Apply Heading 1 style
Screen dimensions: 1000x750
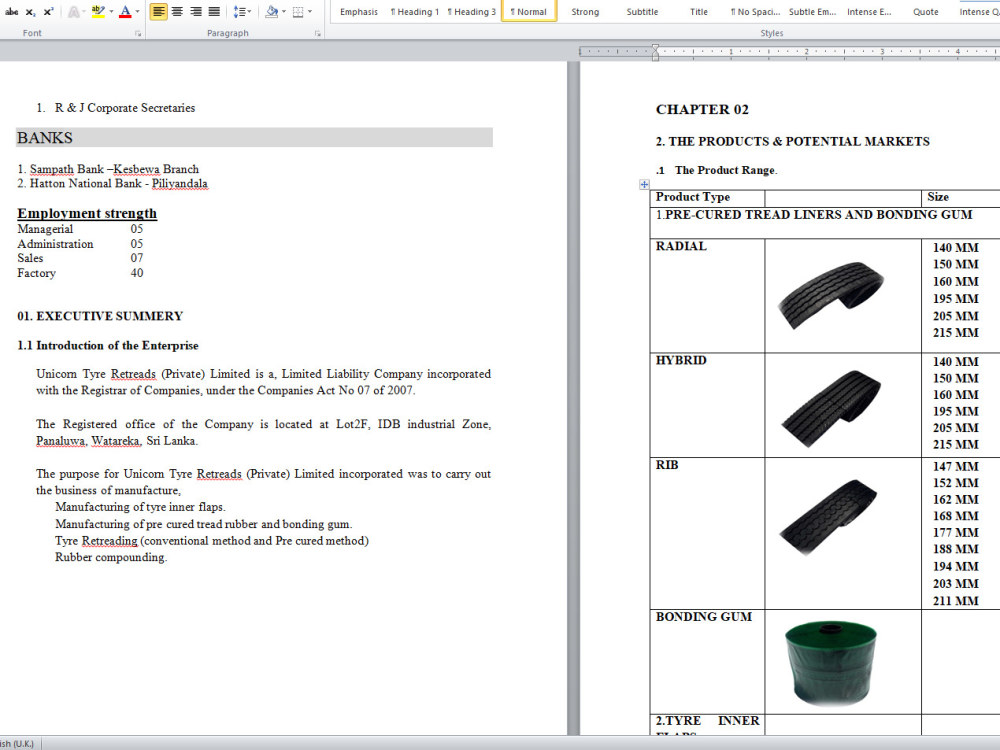point(415,11)
